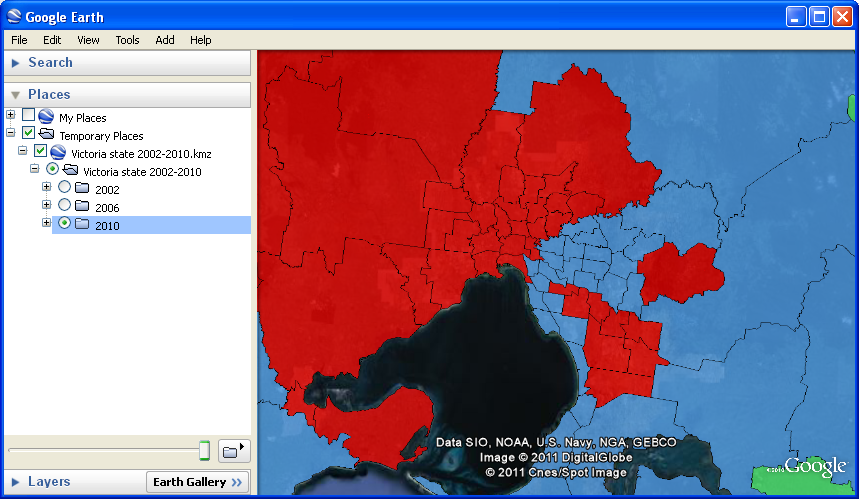
Task: Maximize the Google Earth window
Action: [x=819, y=16]
